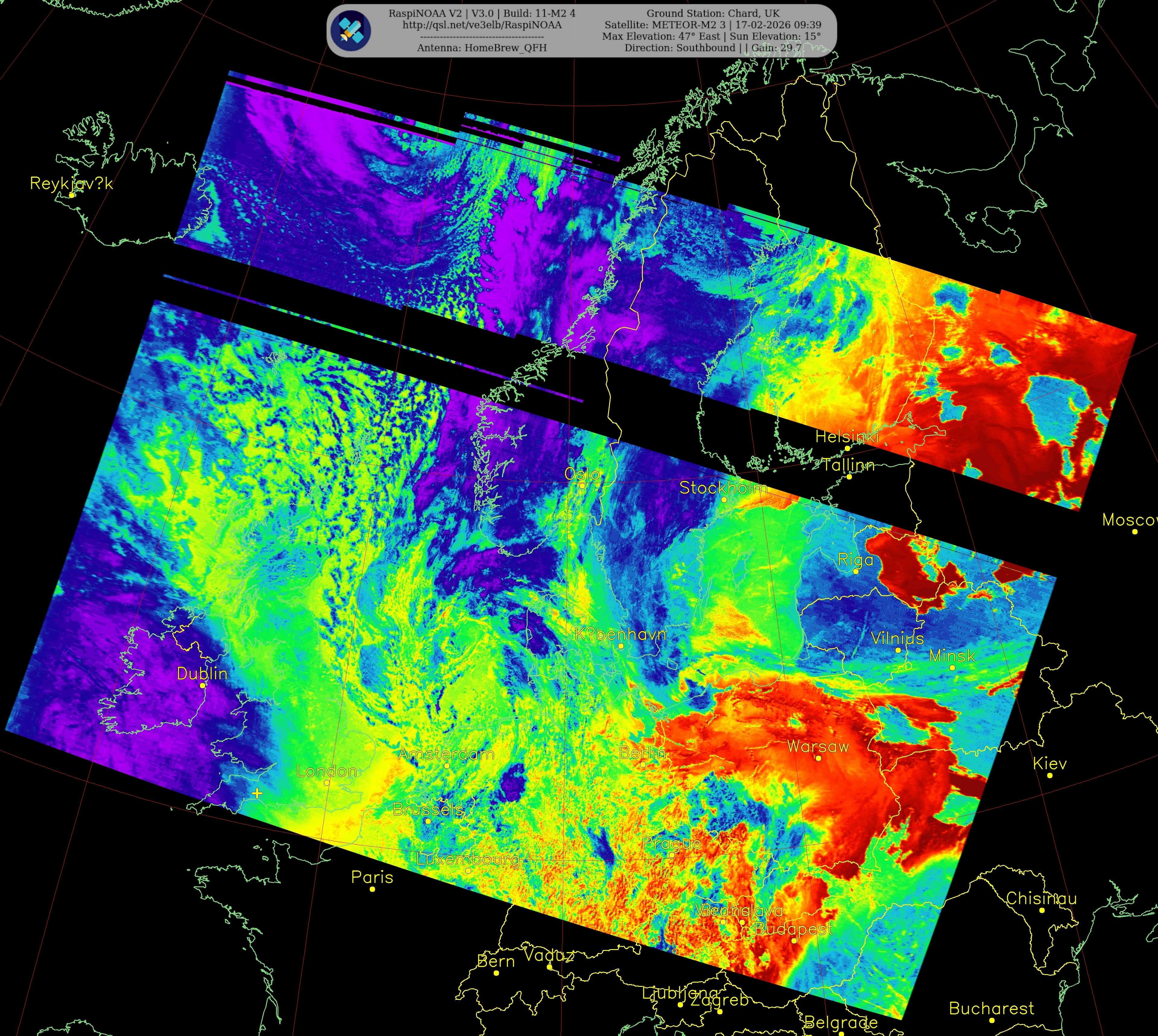Click the Stockholm city label
The height and width of the screenshot is (1036, 1158).
tap(723, 488)
